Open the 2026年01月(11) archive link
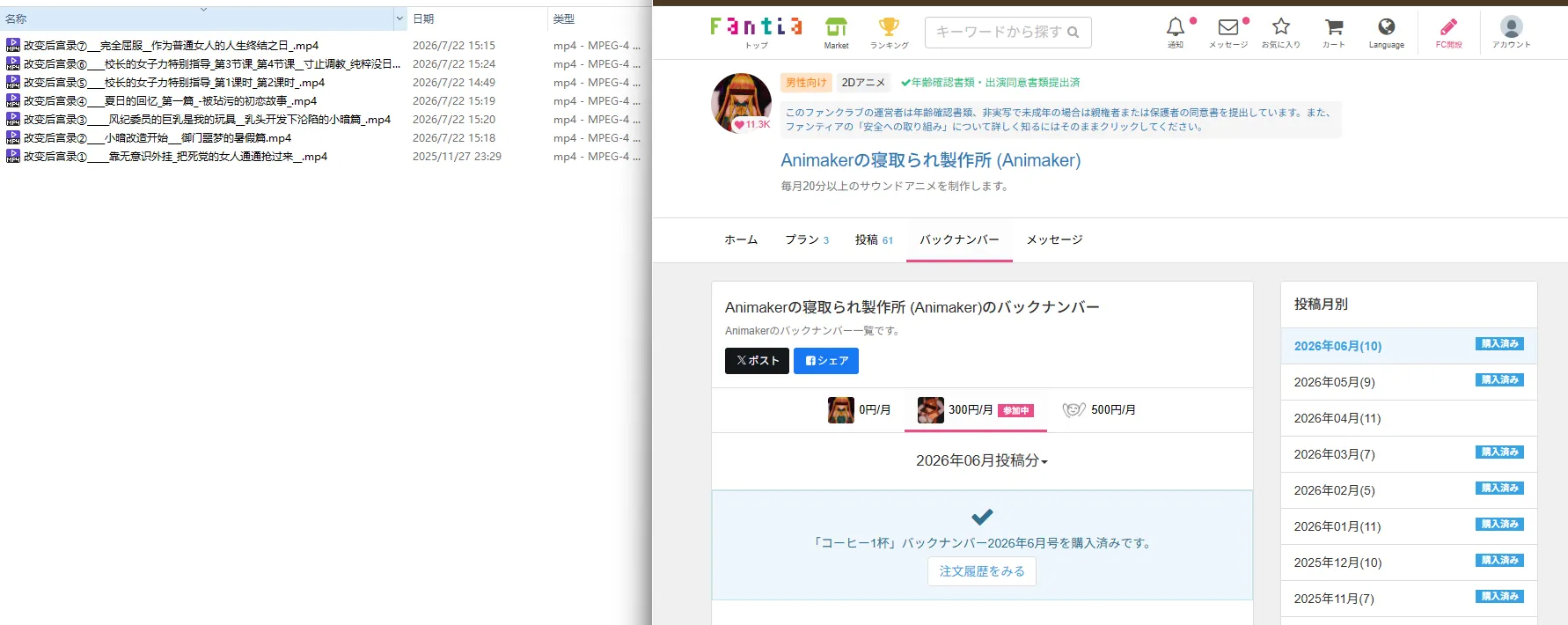The width and height of the screenshot is (1568, 625). point(1337,526)
